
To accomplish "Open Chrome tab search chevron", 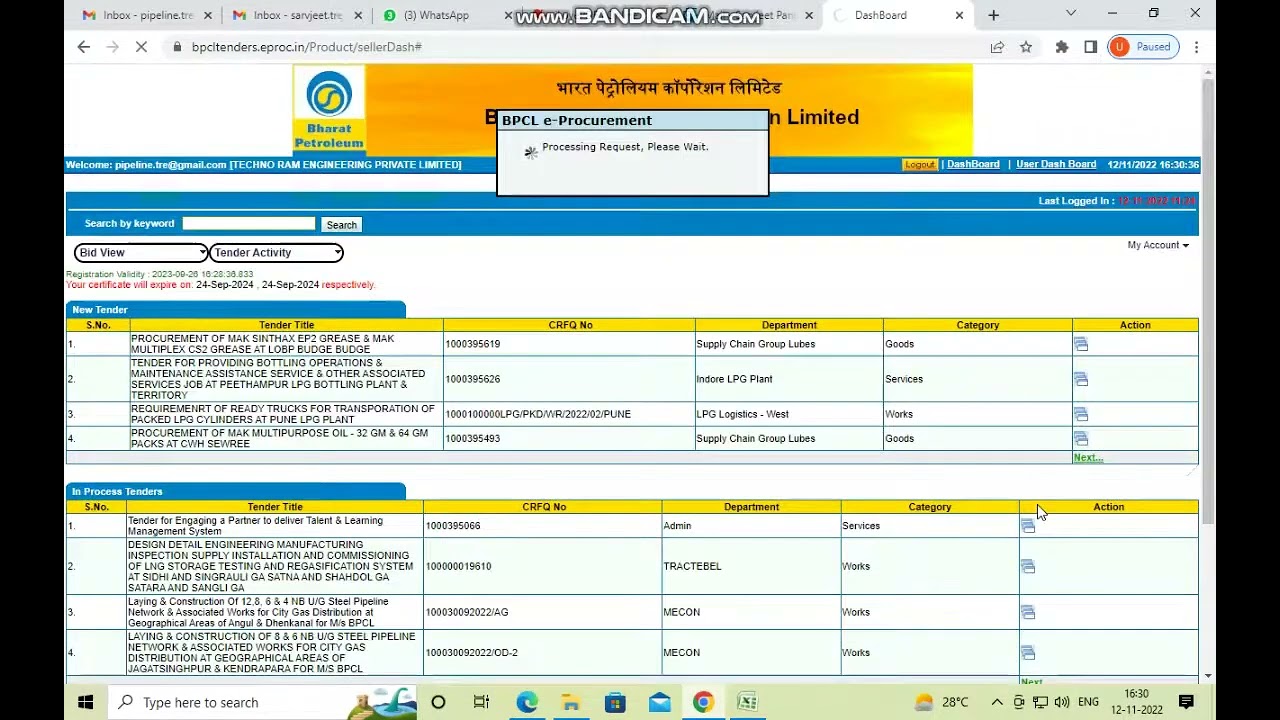I will click(1071, 14).
